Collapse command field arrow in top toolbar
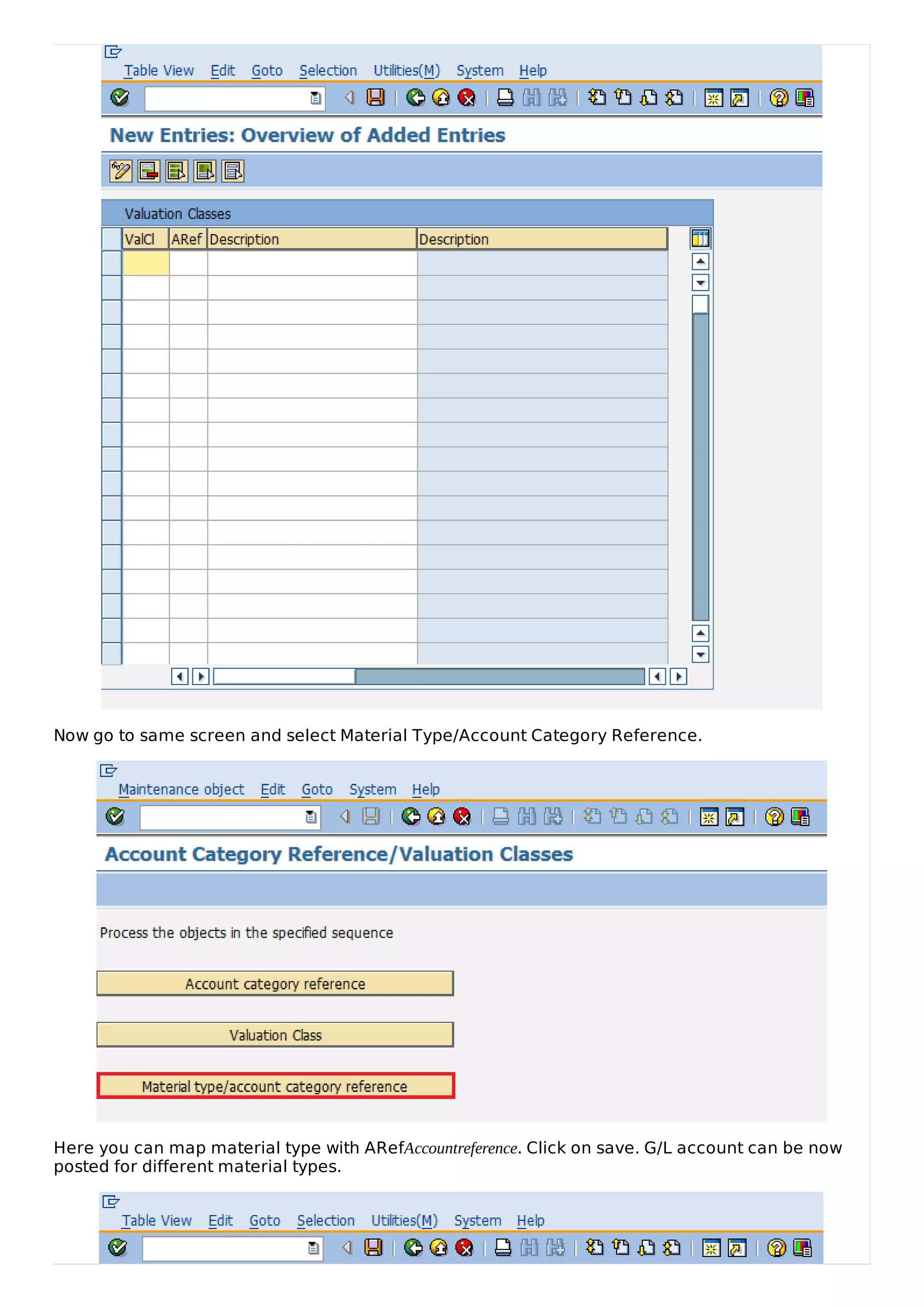 350,98
